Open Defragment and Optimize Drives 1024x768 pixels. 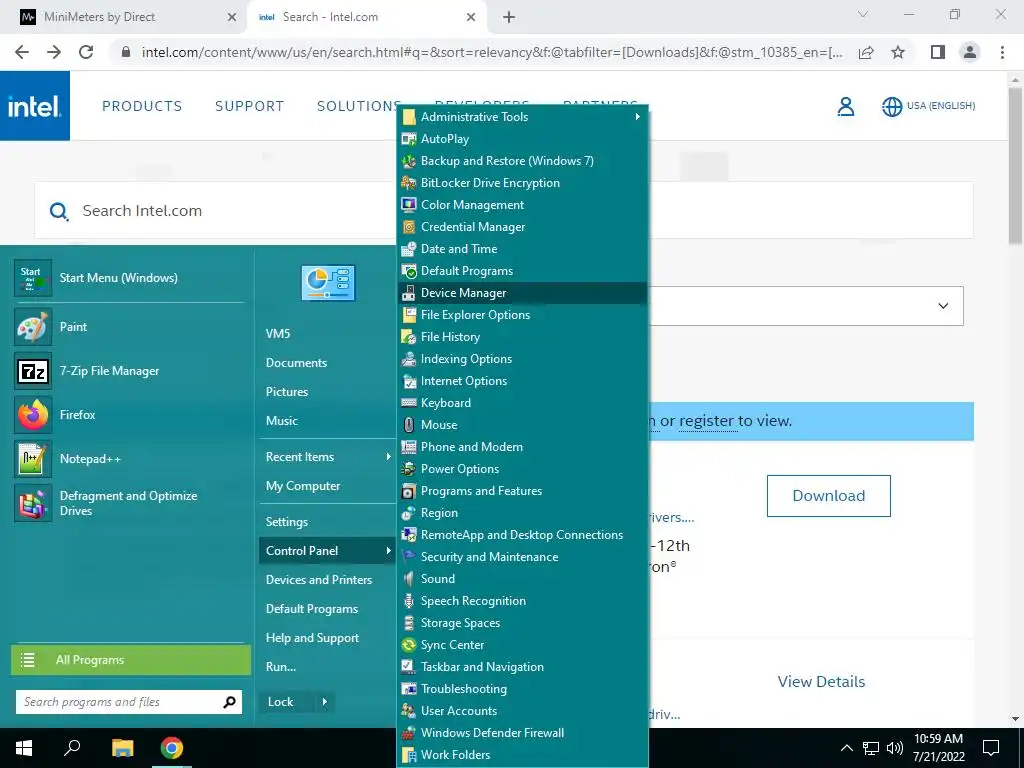[x=129, y=503]
